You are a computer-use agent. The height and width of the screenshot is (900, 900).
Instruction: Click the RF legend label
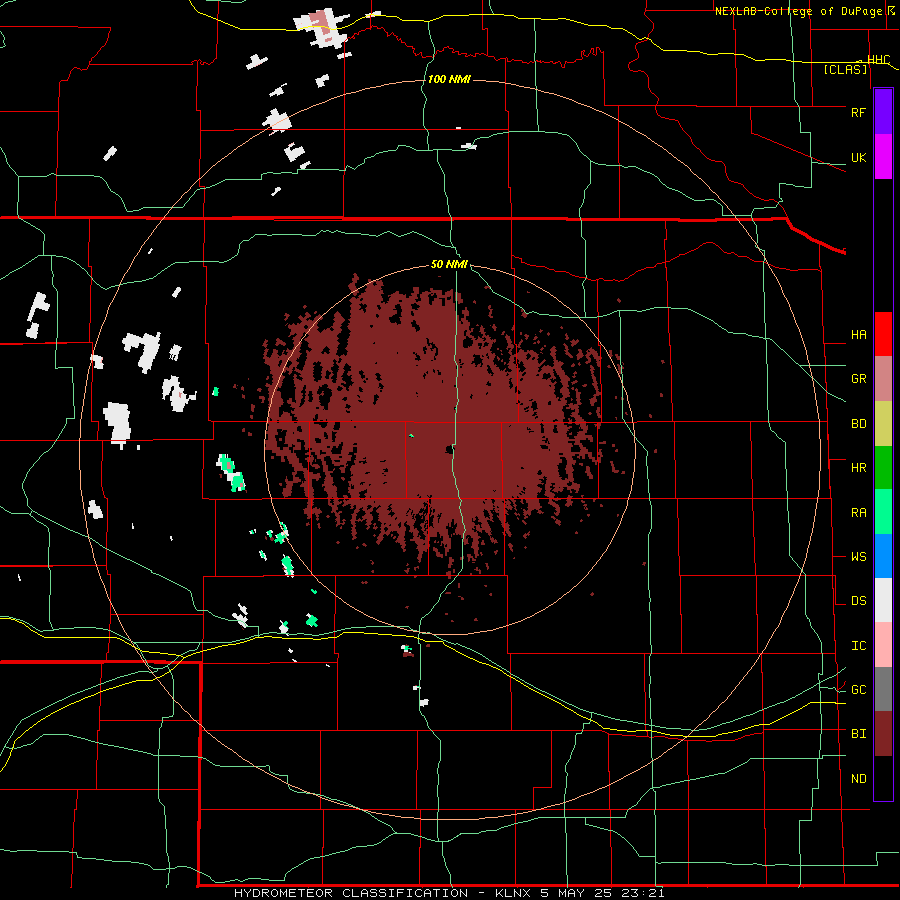click(x=858, y=113)
